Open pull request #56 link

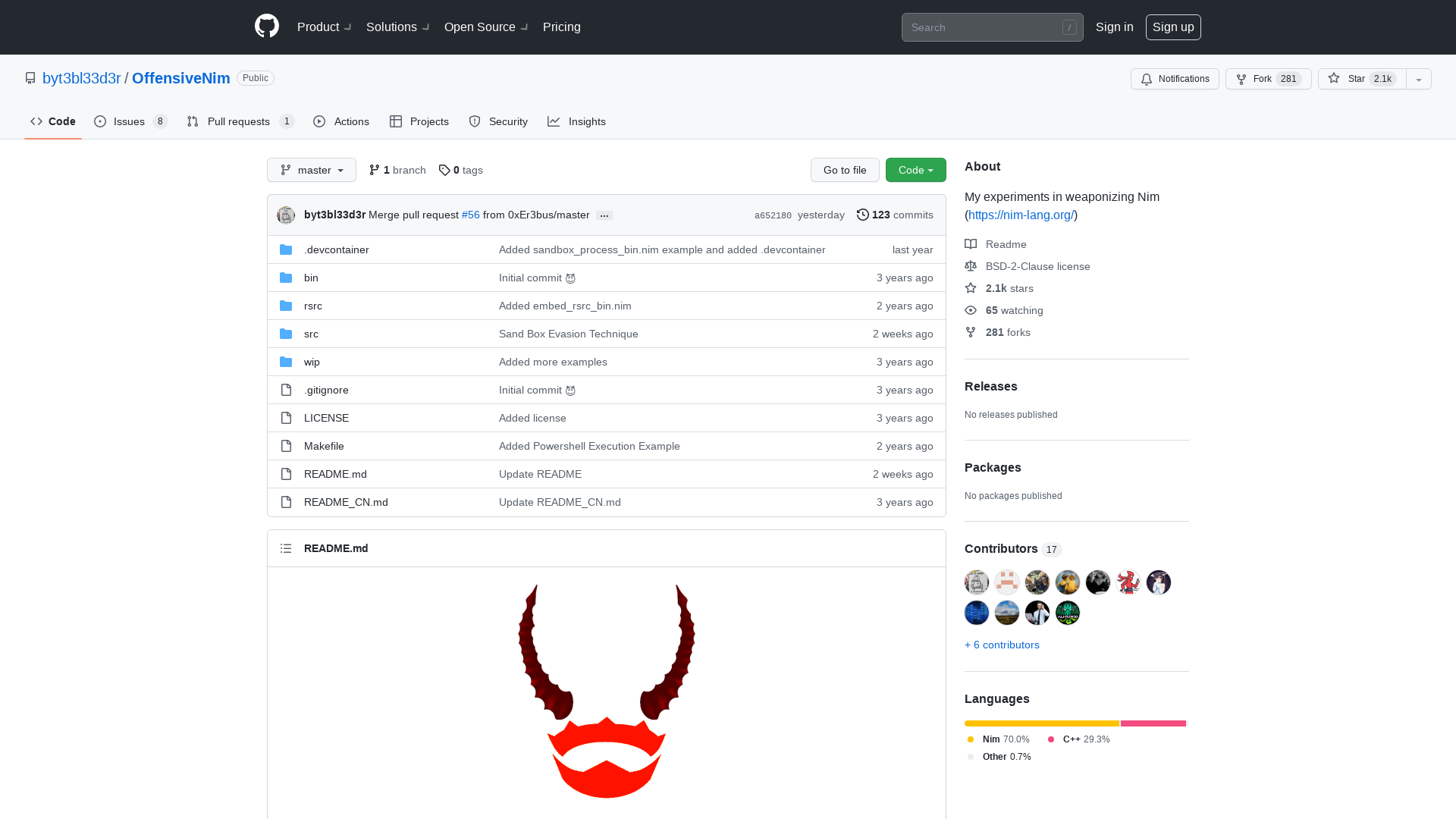(471, 215)
